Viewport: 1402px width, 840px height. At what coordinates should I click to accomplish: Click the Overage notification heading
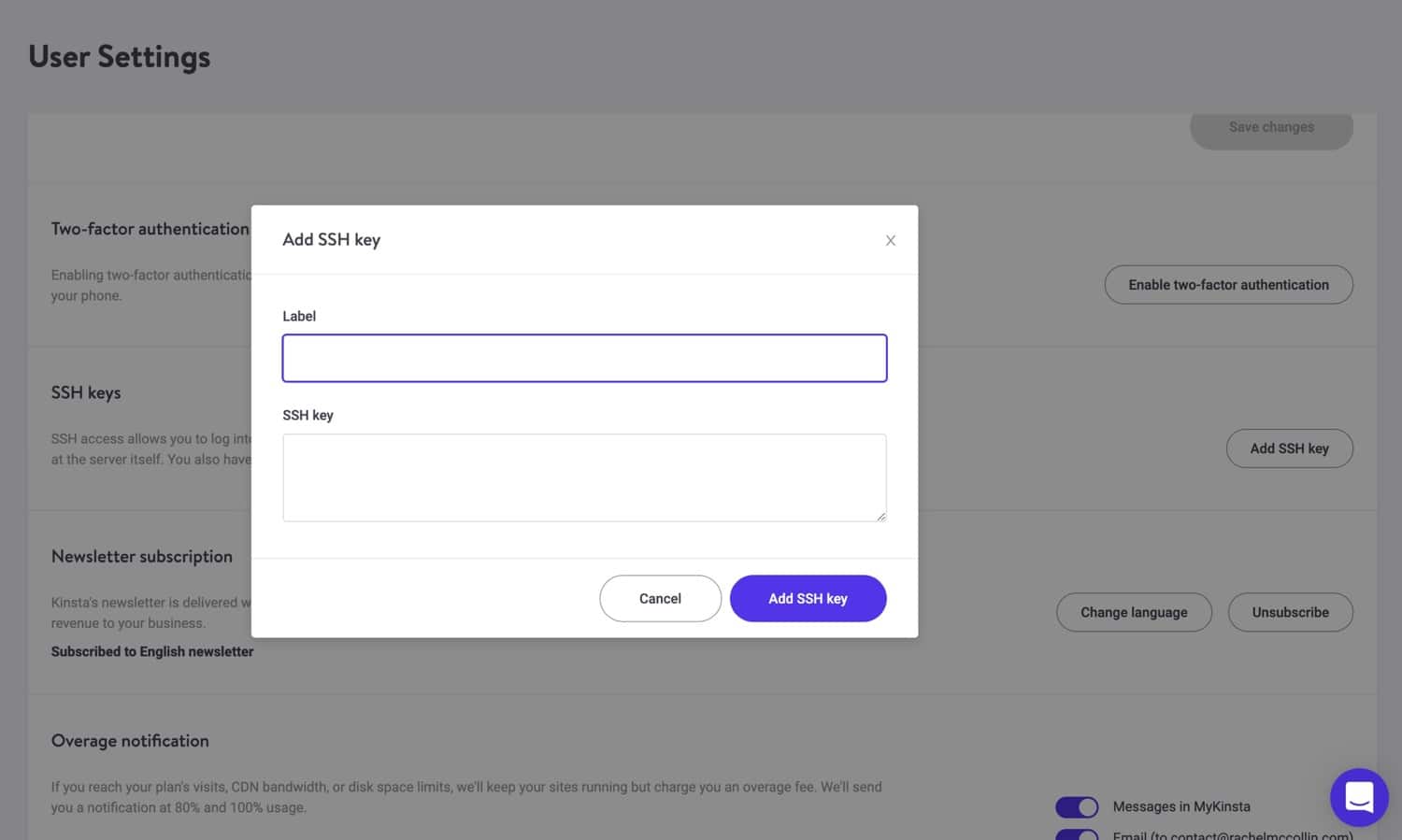[130, 740]
